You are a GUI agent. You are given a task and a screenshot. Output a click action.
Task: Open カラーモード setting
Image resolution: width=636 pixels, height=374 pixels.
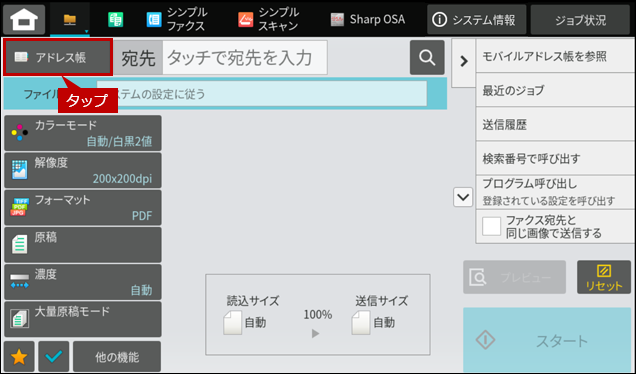pos(83,133)
